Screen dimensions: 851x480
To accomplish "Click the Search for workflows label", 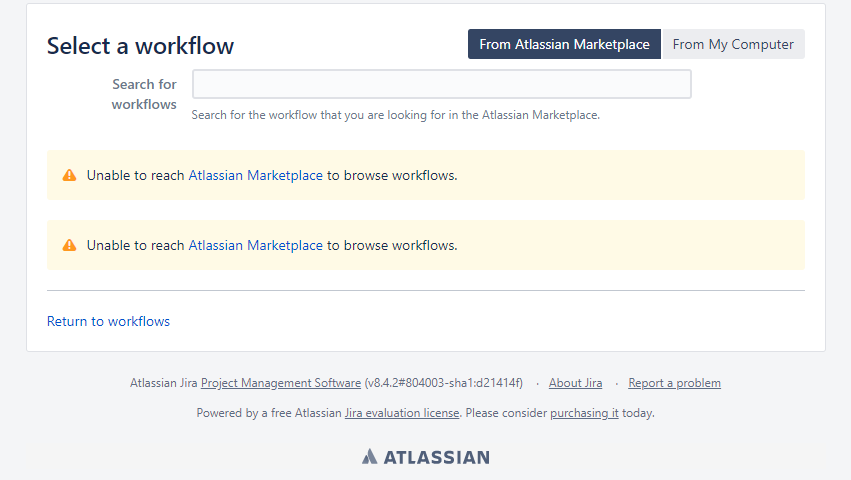I will click(144, 94).
